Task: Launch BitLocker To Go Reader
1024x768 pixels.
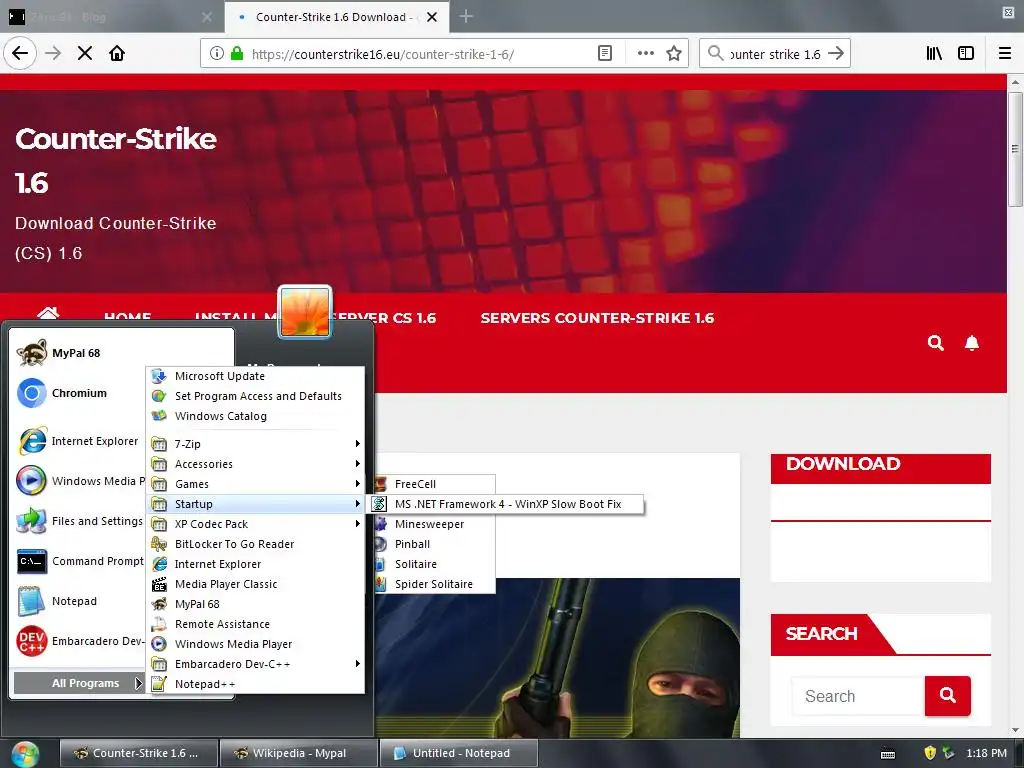Action: (x=255, y=544)
